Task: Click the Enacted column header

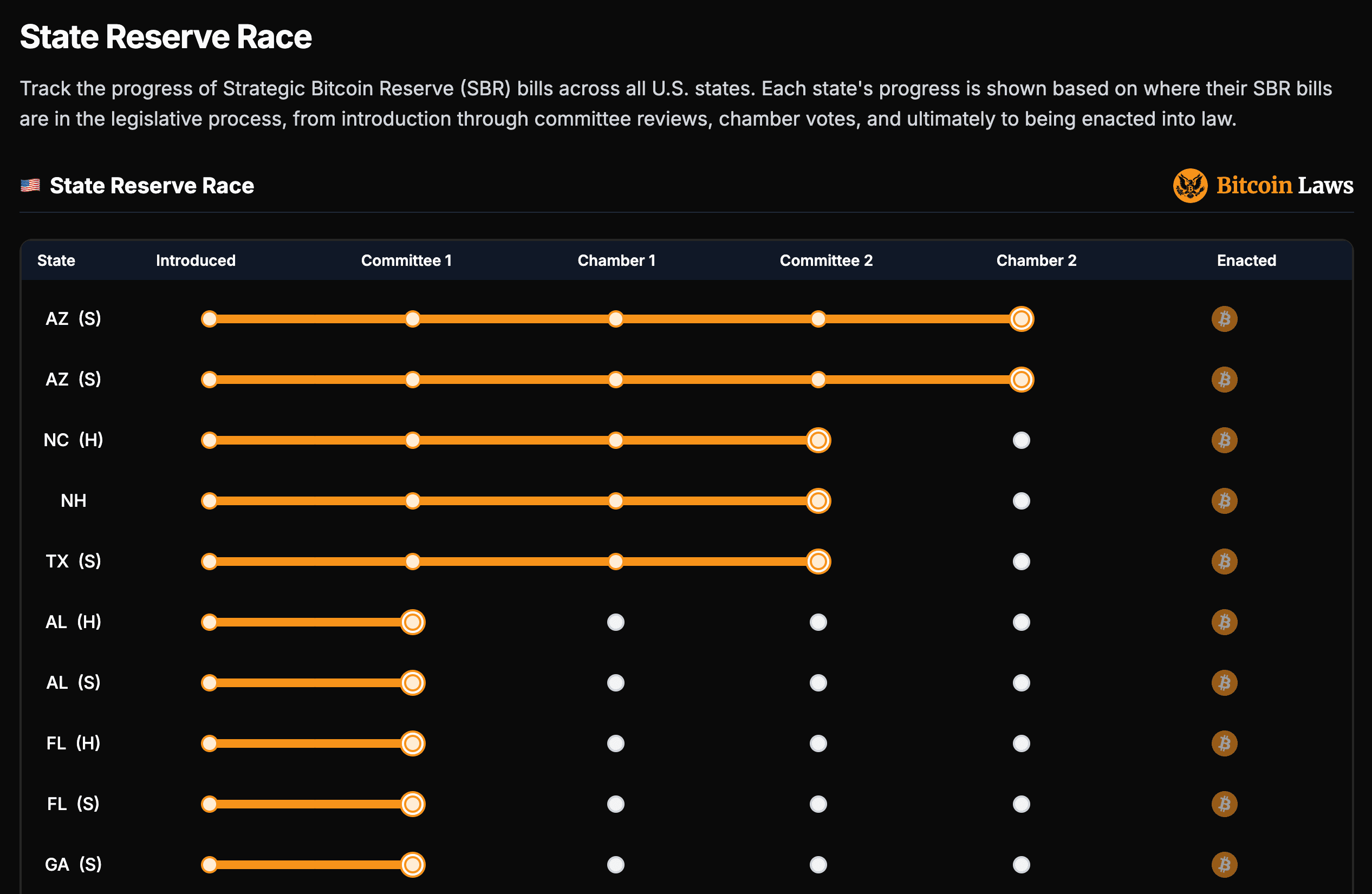Action: 1246,260
